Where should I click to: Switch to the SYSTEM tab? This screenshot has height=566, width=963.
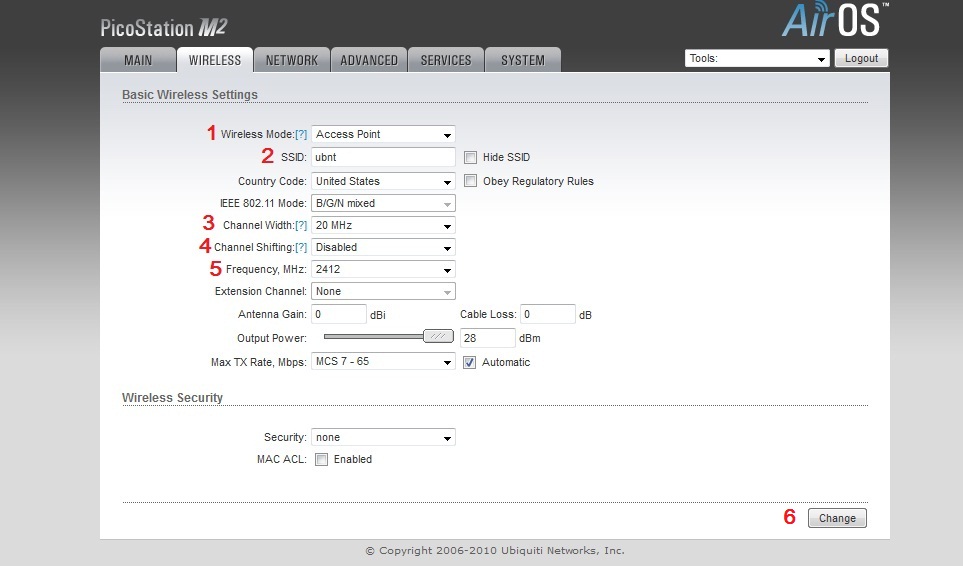pos(523,60)
